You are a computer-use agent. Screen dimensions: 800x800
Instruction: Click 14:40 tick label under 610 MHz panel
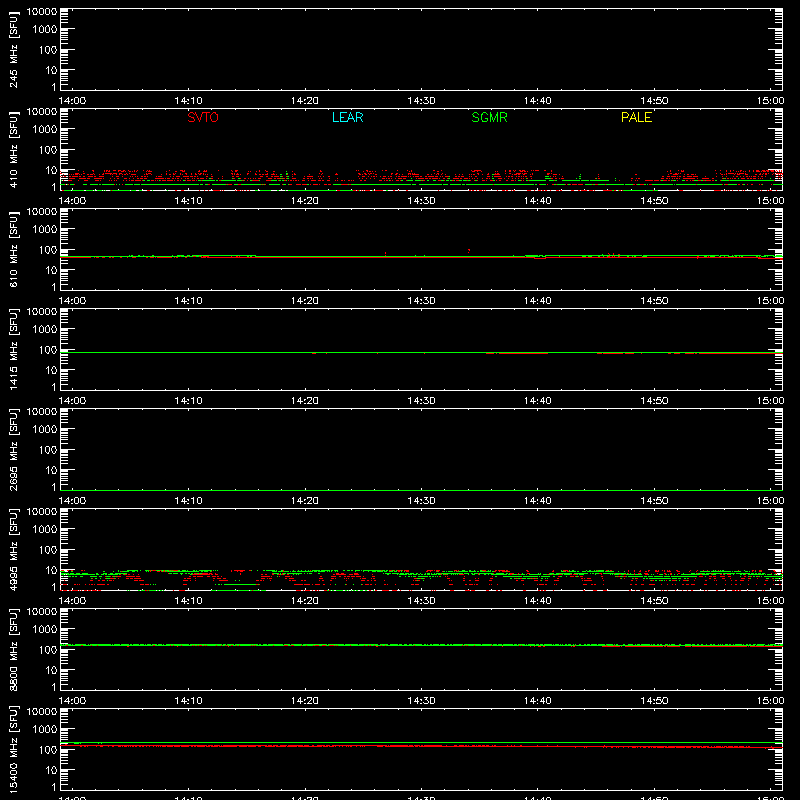click(538, 301)
